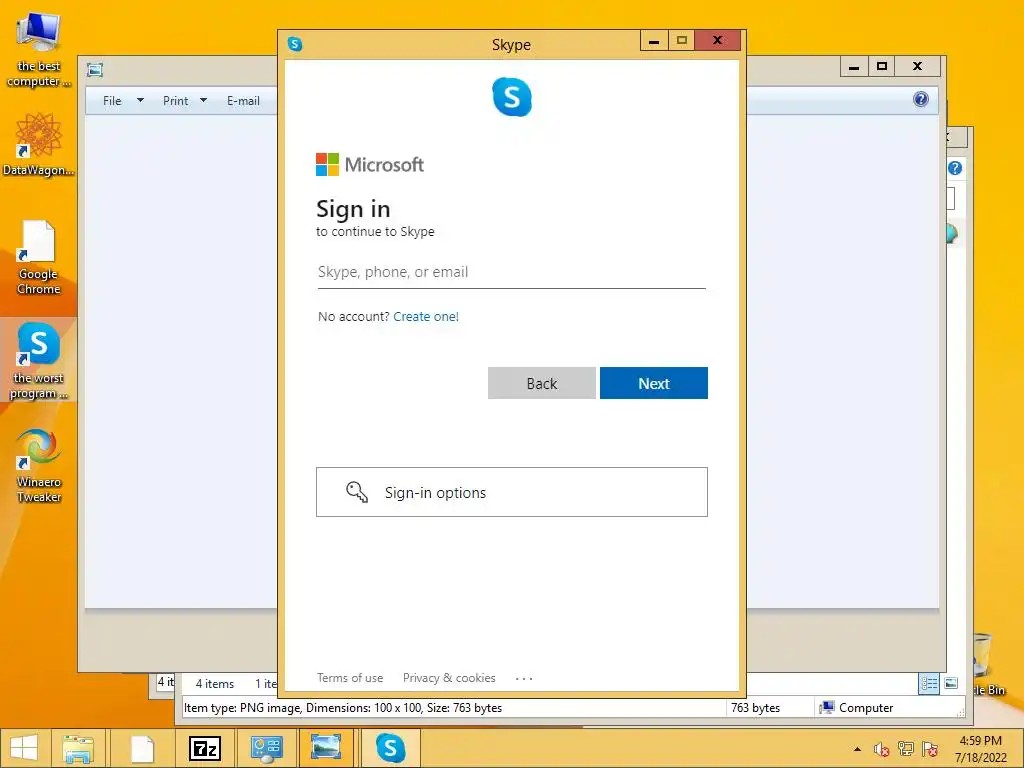Switch Explorer to details view icon
Image resolution: width=1024 pixels, height=768 pixels.
click(929, 684)
